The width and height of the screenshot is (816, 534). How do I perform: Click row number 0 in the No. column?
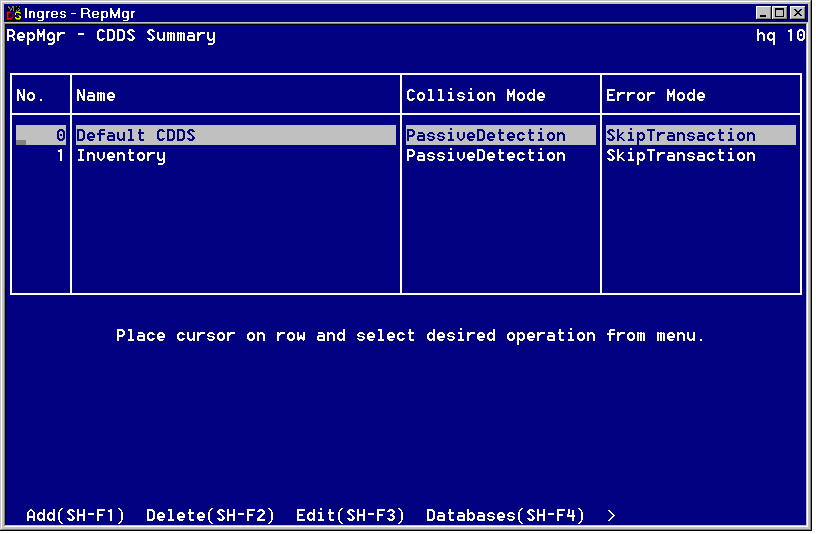[x=60, y=136]
